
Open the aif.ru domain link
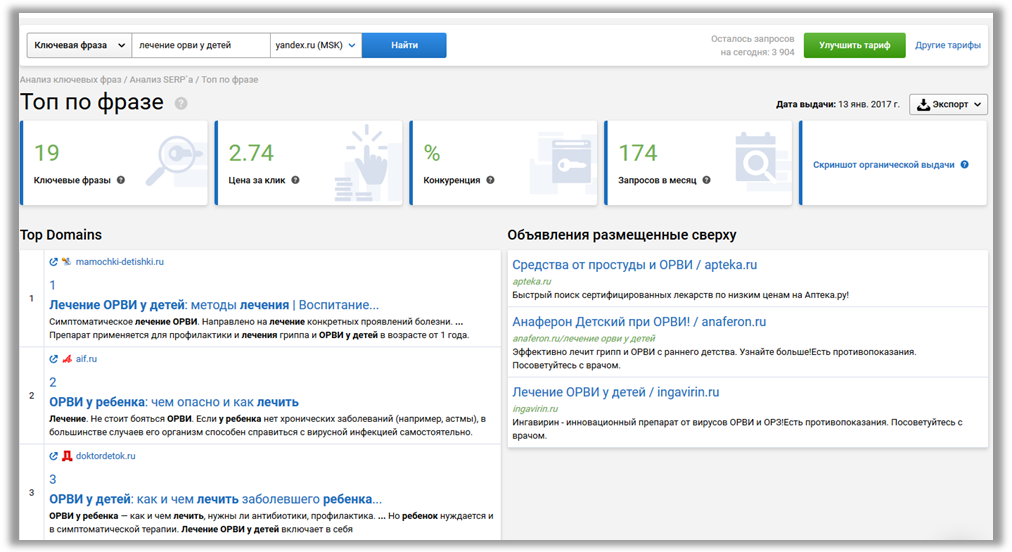[x=86, y=358]
